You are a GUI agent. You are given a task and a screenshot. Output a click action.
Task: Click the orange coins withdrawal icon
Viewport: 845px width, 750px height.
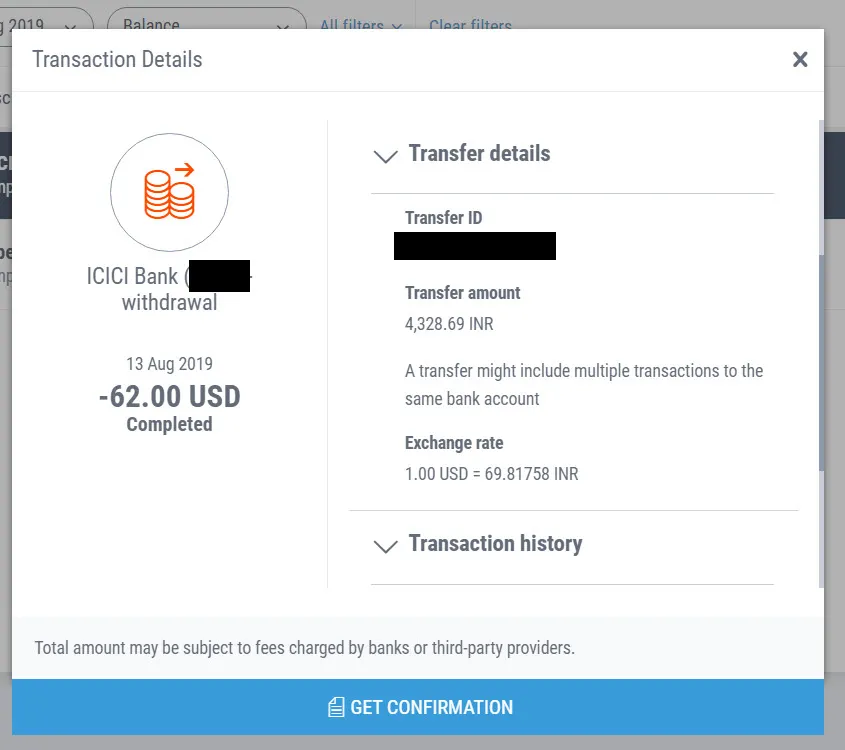pos(169,192)
